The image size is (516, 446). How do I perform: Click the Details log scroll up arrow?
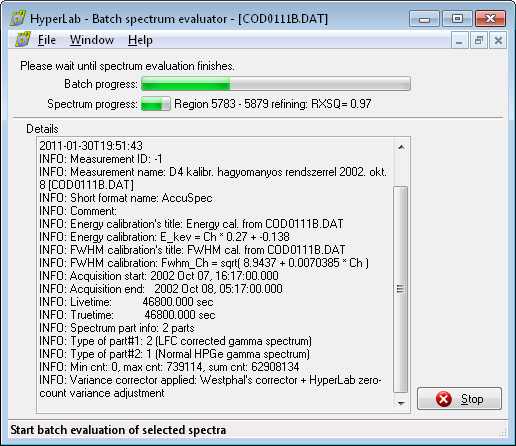pyautogui.click(x=401, y=147)
